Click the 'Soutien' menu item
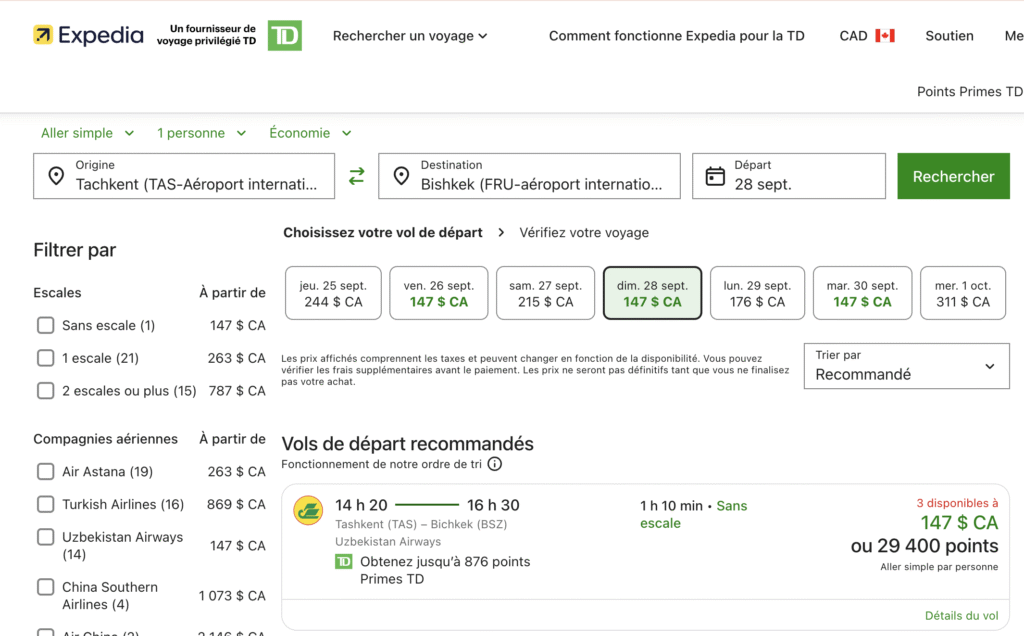Screen dimensions: 1024x636 (949, 35)
